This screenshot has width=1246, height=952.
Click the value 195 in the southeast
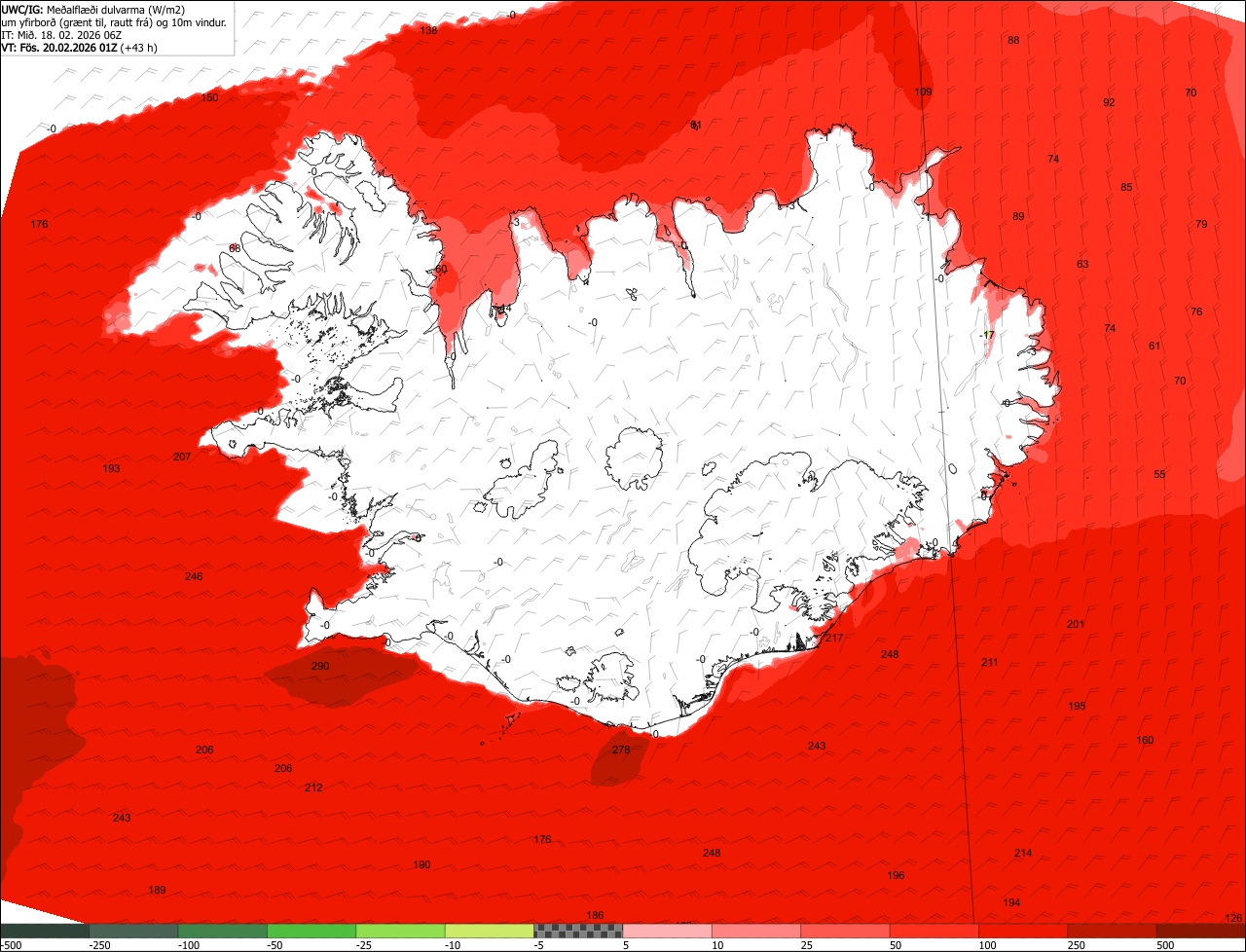[1077, 706]
